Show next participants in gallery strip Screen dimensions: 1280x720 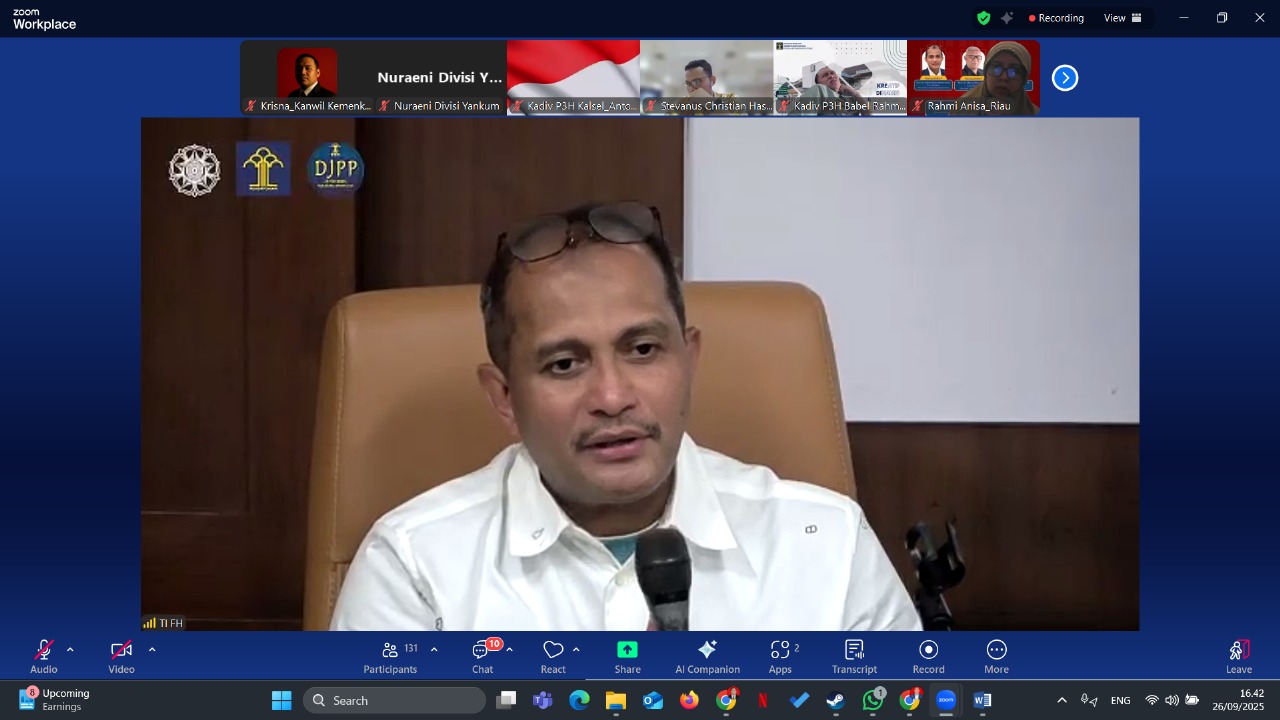pyautogui.click(x=1065, y=78)
